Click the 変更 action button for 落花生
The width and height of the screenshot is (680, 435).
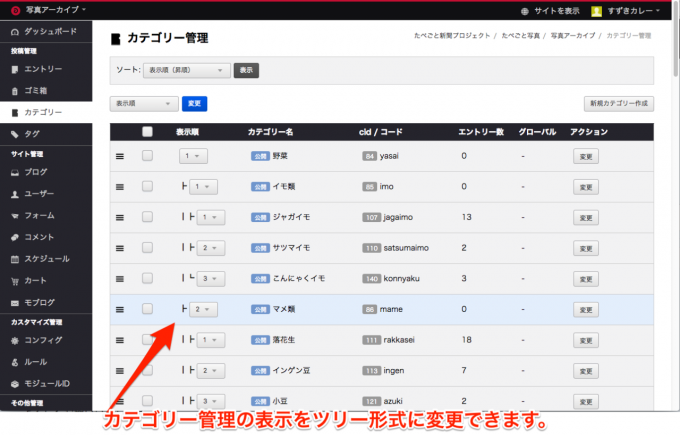click(587, 340)
